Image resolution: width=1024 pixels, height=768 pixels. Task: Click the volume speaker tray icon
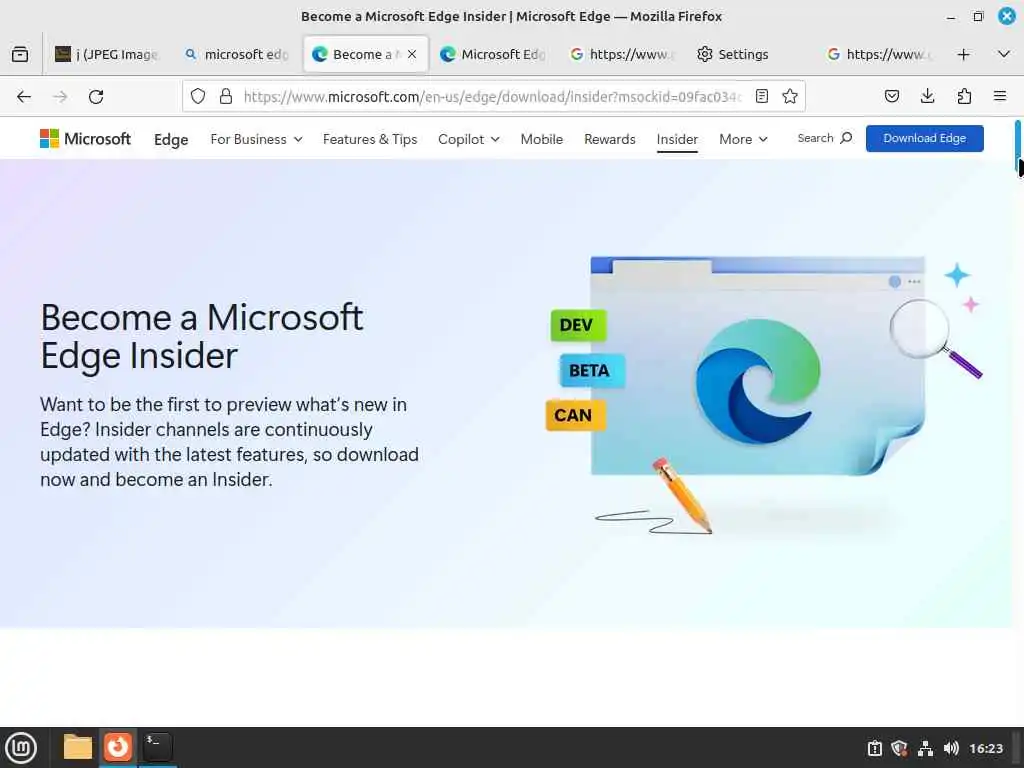point(952,748)
